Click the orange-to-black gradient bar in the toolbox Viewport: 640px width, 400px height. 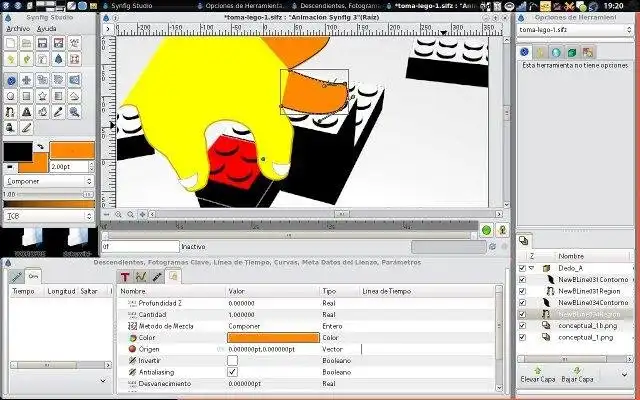tap(49, 204)
